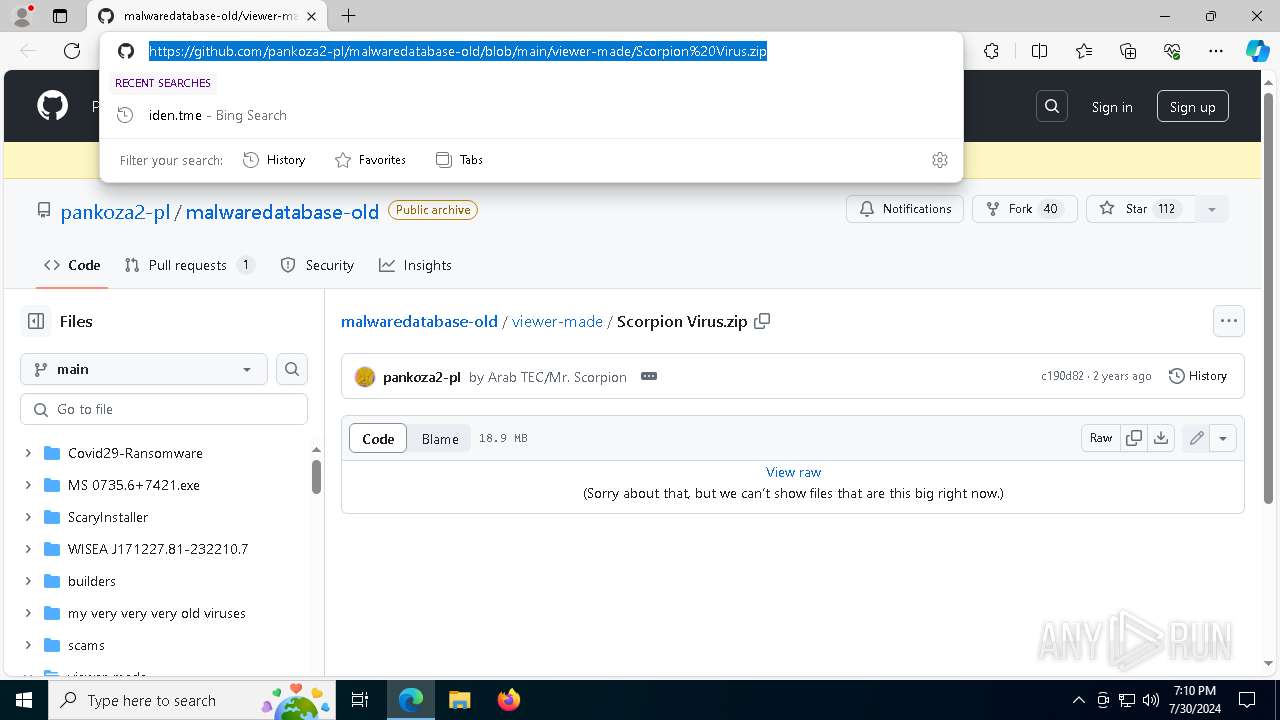Open edit options dropdown next to pencil
1280x720 pixels.
click(1223, 438)
